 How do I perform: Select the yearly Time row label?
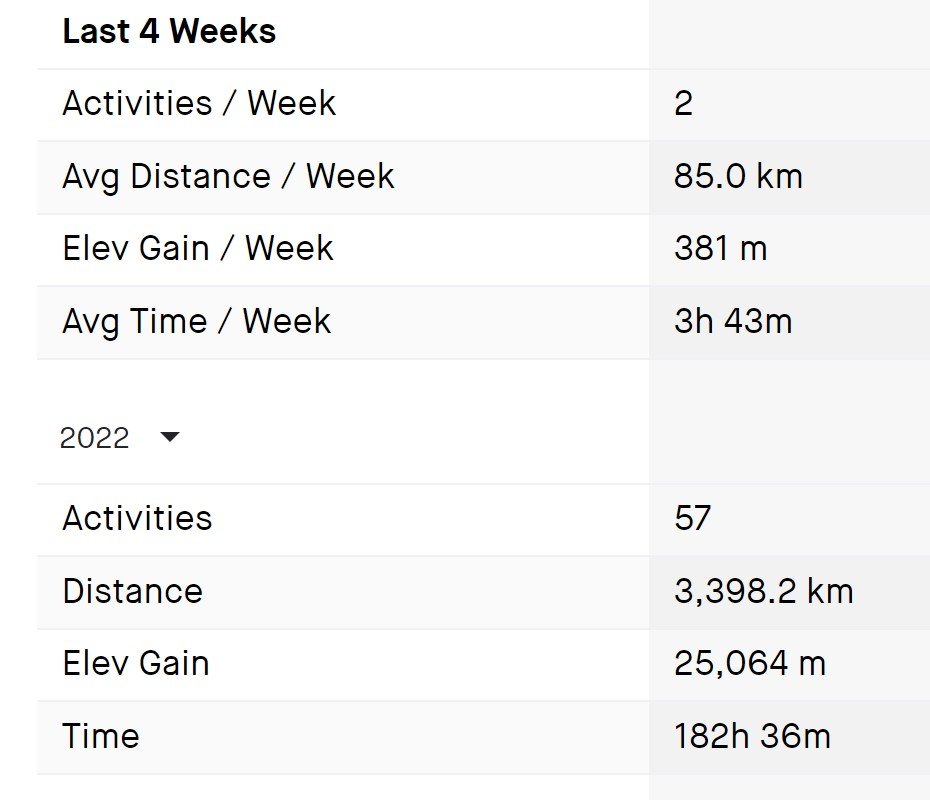(101, 737)
